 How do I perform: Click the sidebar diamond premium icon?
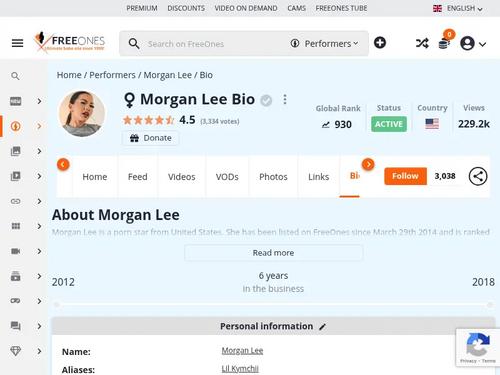[16, 351]
